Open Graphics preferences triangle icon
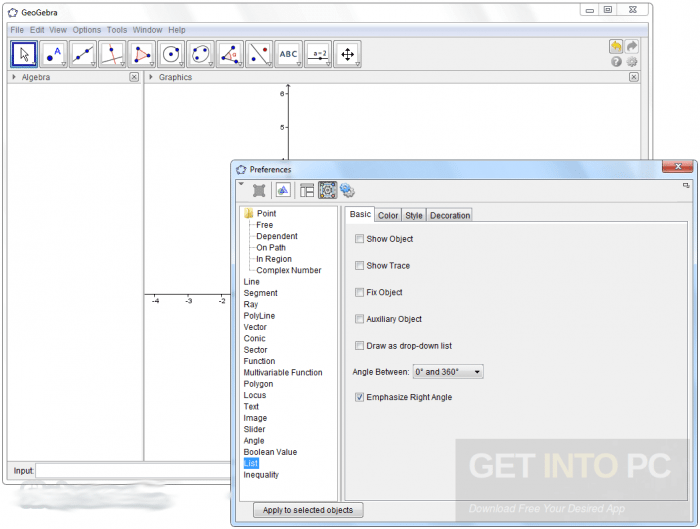 pyautogui.click(x=283, y=191)
